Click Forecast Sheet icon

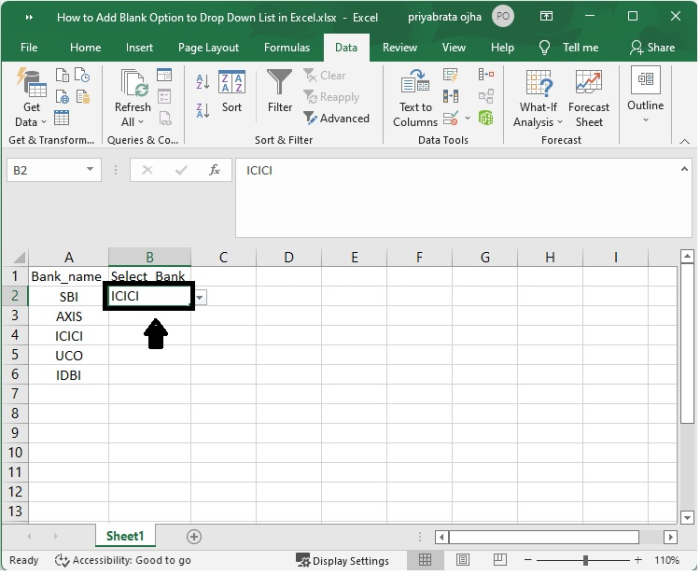588,98
